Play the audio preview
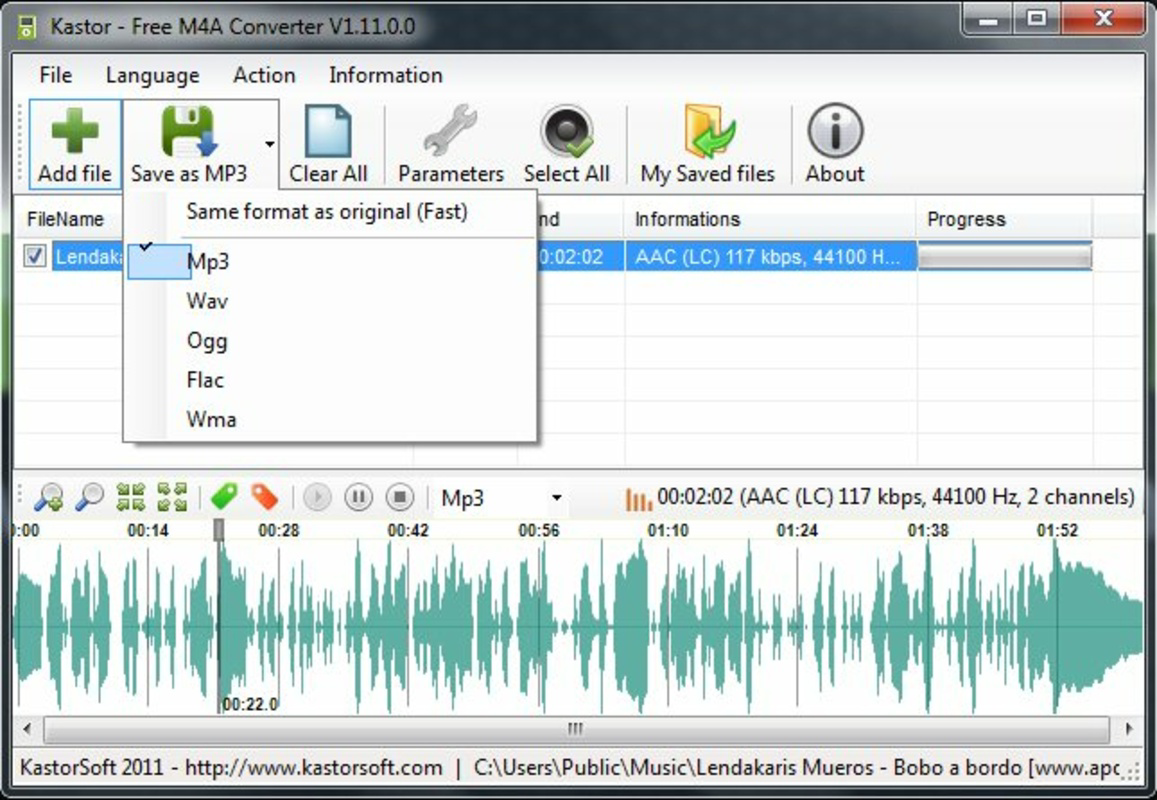1157x800 pixels. [x=317, y=497]
